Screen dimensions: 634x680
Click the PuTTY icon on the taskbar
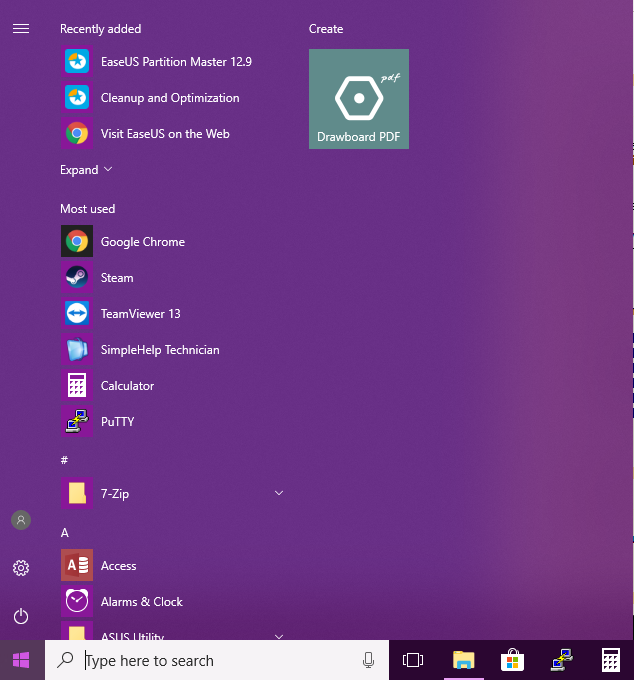tap(562, 660)
